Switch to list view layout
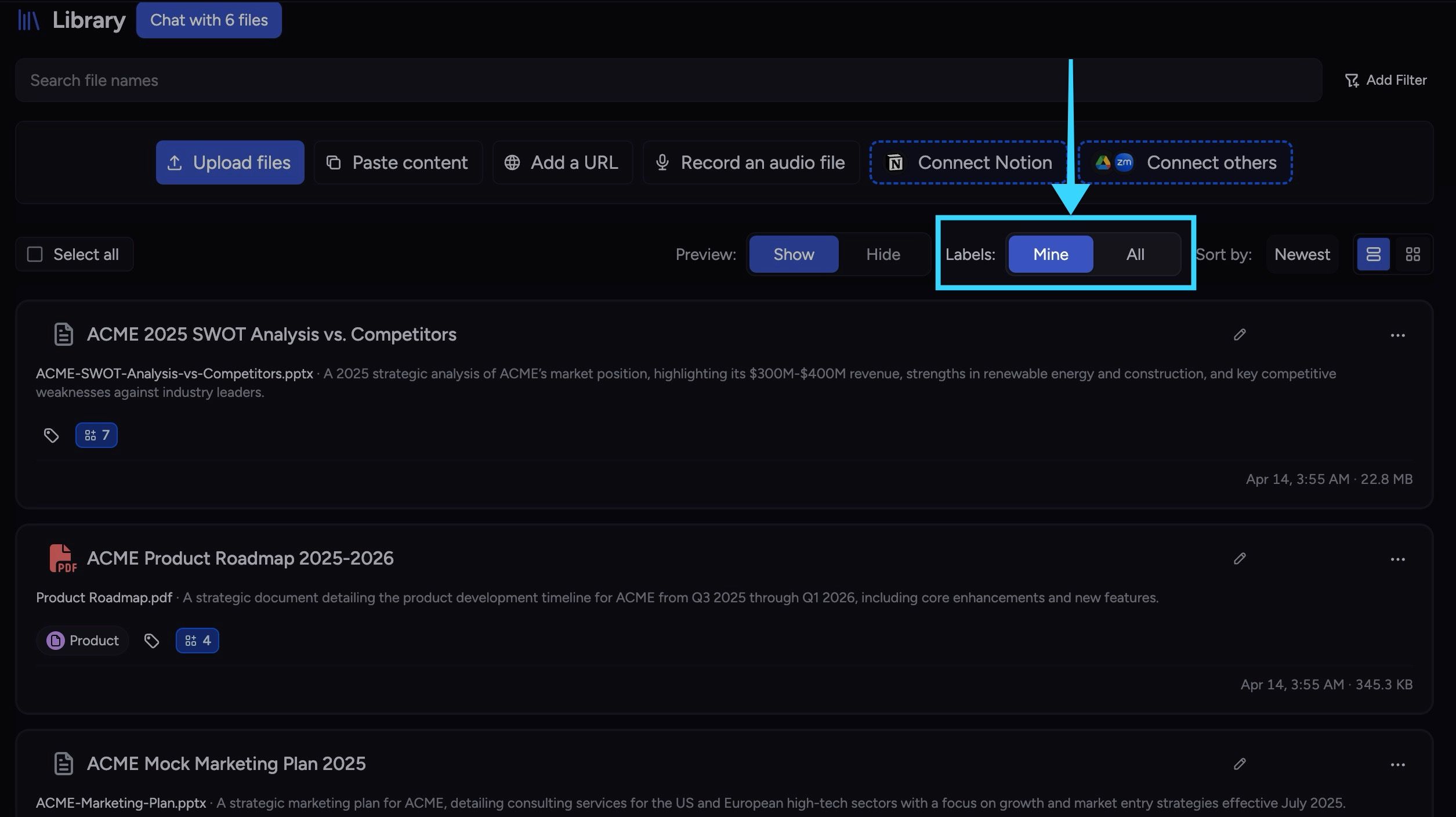 click(x=1373, y=254)
